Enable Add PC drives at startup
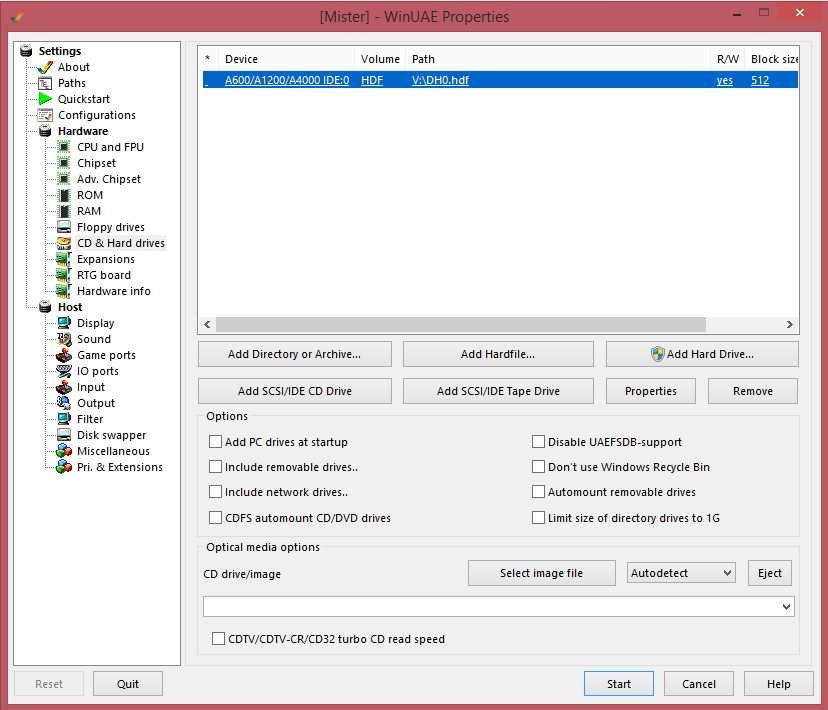Image resolution: width=828 pixels, height=710 pixels. pos(215,442)
